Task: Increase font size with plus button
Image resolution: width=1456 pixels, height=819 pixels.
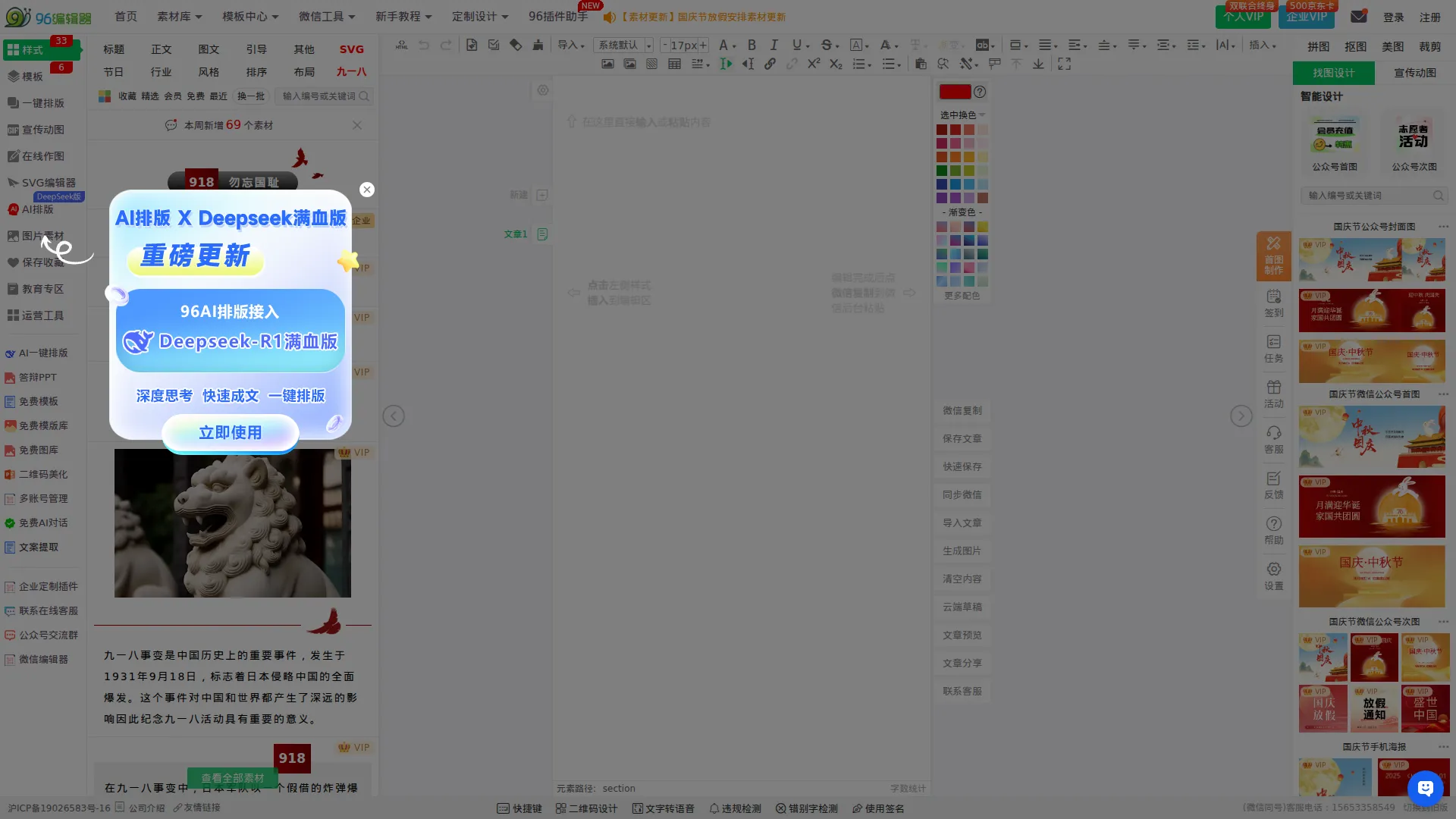Action: [x=703, y=45]
